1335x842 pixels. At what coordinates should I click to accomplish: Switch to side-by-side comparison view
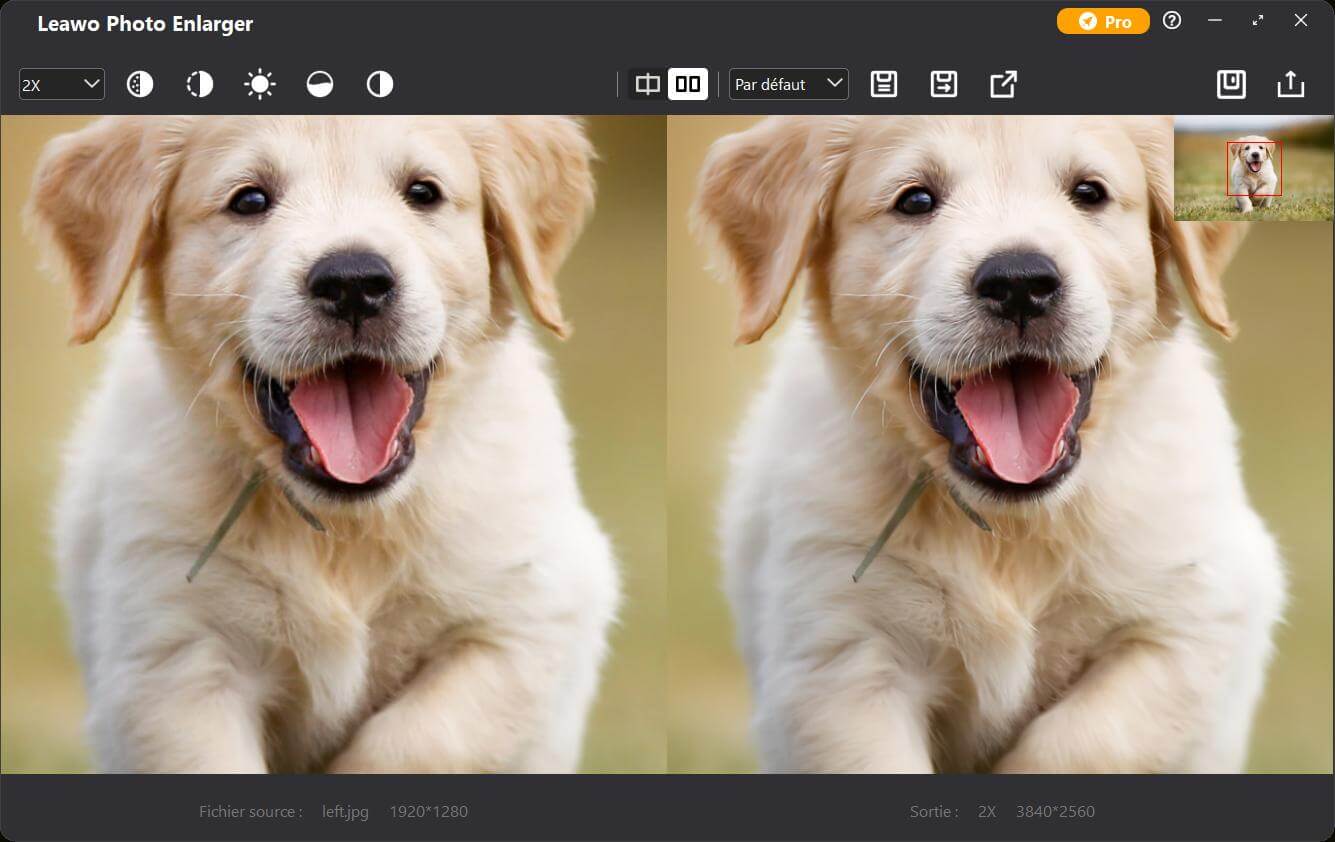[x=688, y=85]
